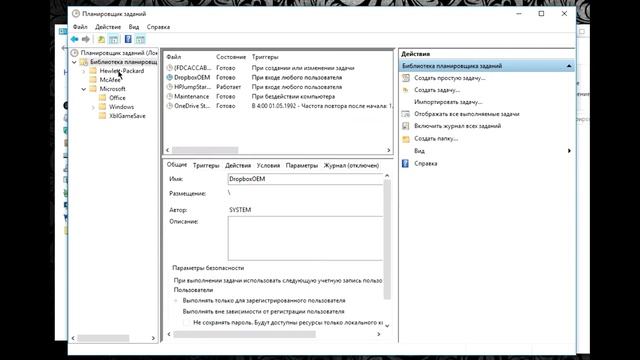Click 'Импортировать задачу...' action

click(448, 102)
